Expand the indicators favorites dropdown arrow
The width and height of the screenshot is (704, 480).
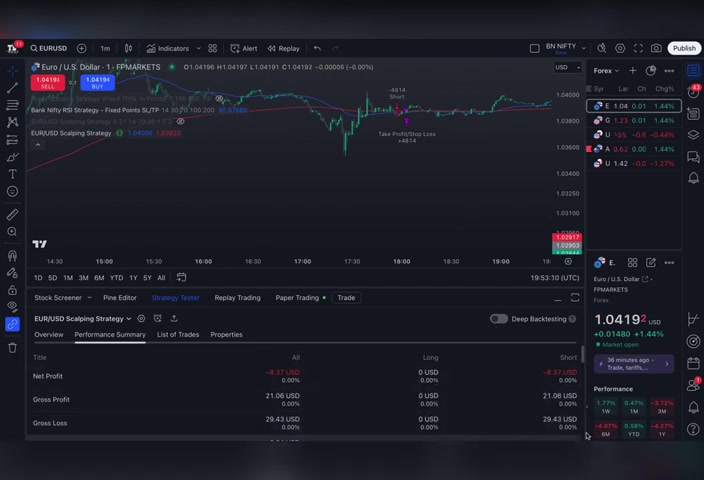pyautogui.click(x=198, y=48)
